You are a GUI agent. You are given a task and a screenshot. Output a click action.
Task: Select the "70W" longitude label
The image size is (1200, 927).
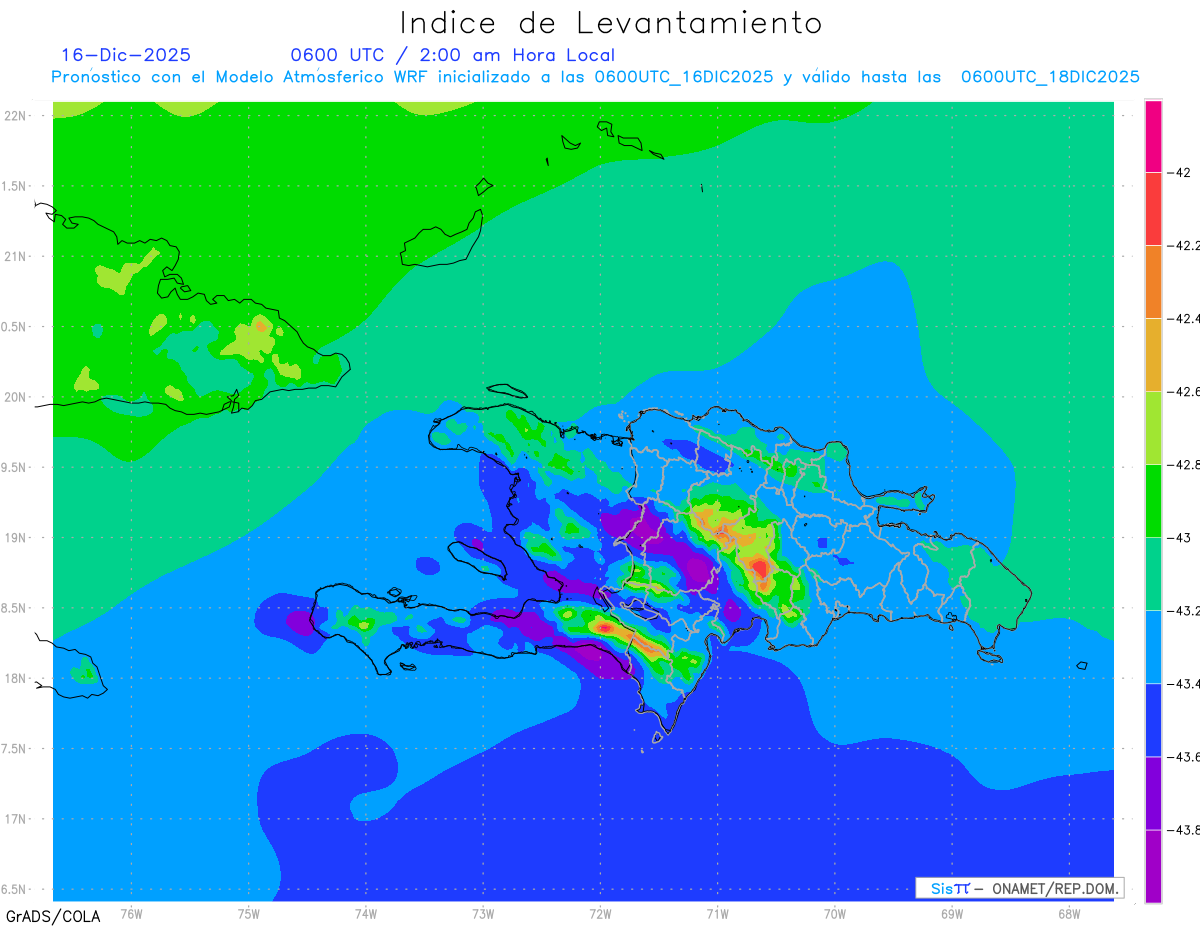click(x=834, y=913)
